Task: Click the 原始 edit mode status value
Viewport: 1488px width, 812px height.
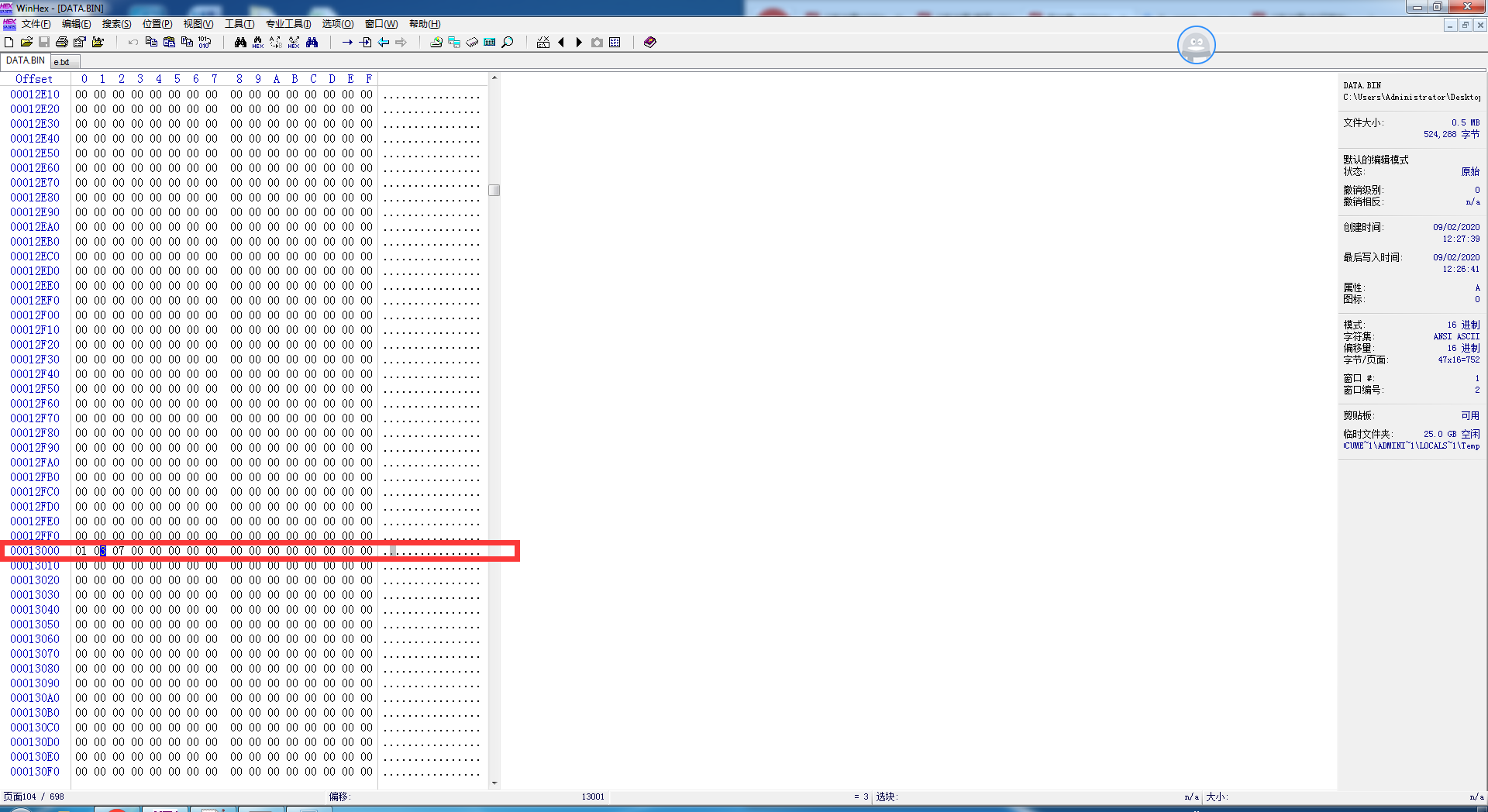Action: tap(1470, 172)
